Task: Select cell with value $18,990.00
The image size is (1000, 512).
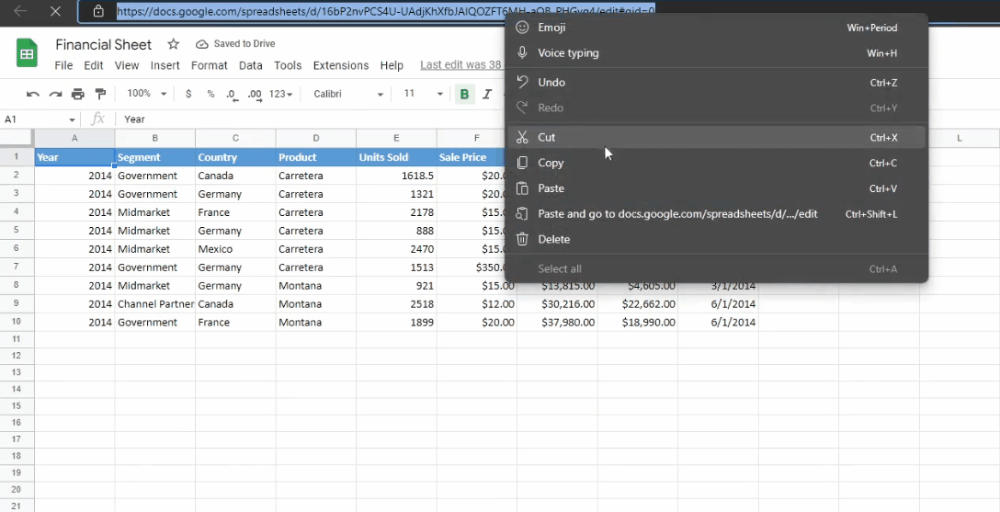Action: [637, 323]
